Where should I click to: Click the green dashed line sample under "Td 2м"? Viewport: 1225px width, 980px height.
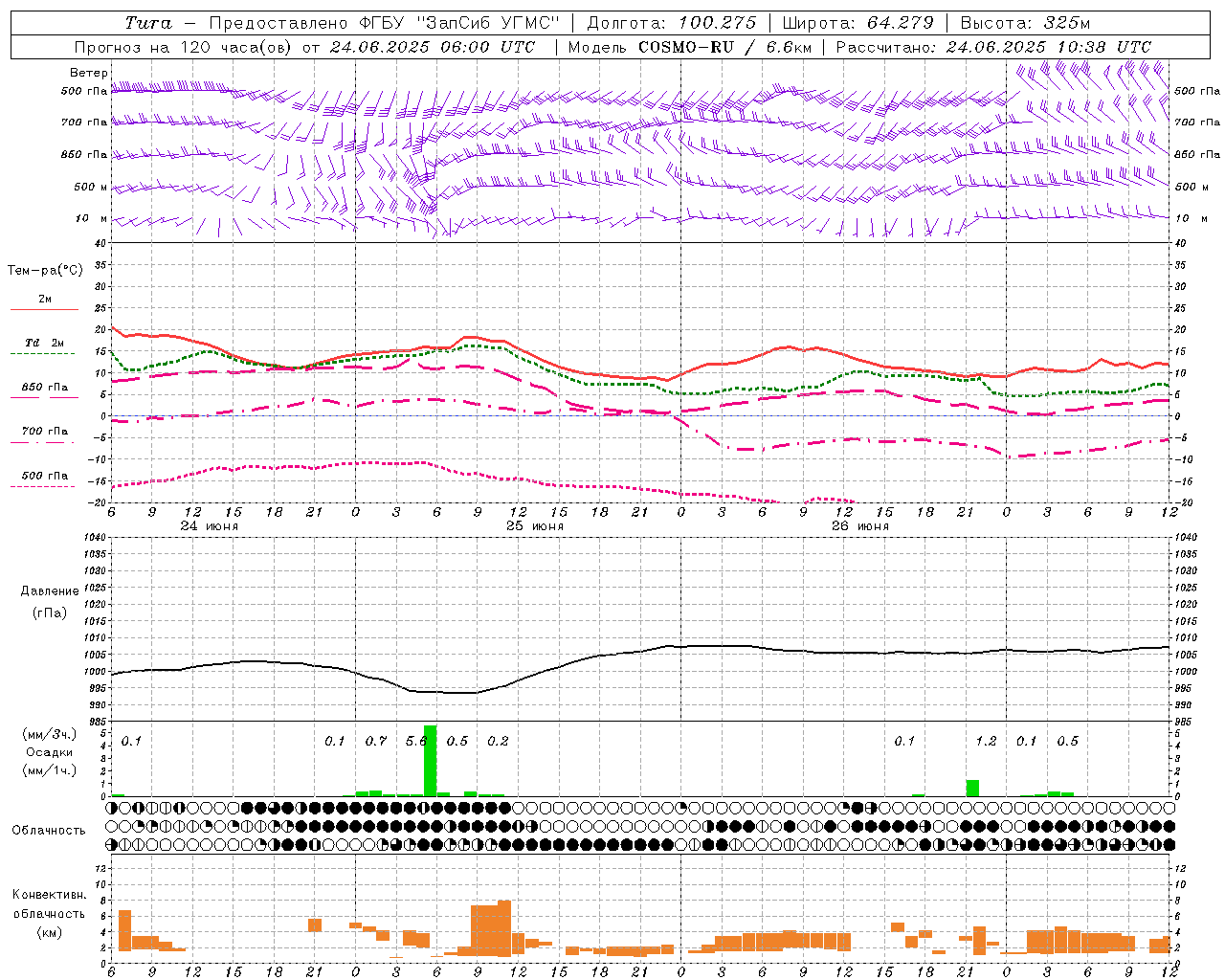42,354
